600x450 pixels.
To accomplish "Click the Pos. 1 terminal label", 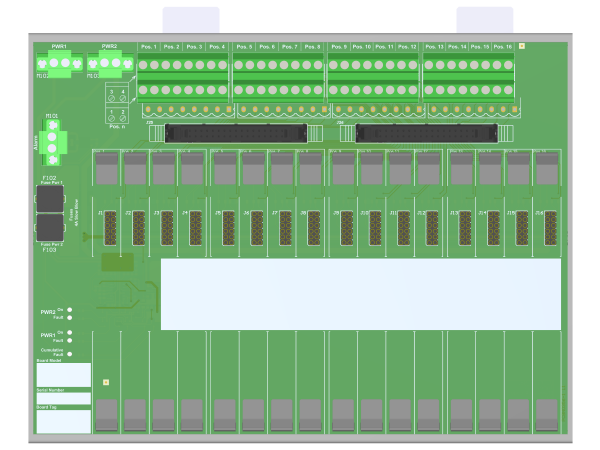I will click(149, 47).
